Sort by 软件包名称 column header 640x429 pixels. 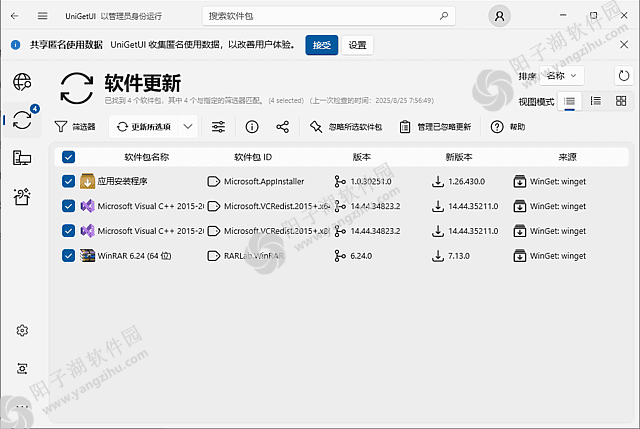(147, 157)
